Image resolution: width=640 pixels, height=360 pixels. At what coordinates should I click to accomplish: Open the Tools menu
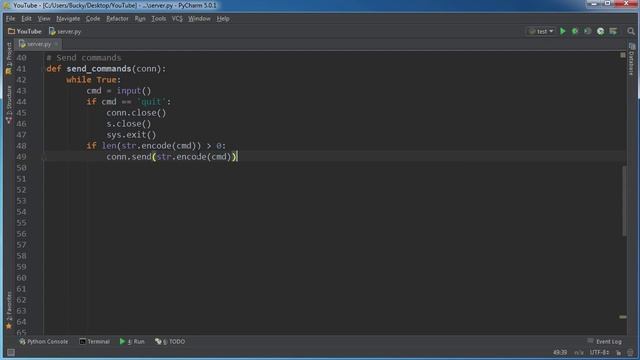(159, 18)
